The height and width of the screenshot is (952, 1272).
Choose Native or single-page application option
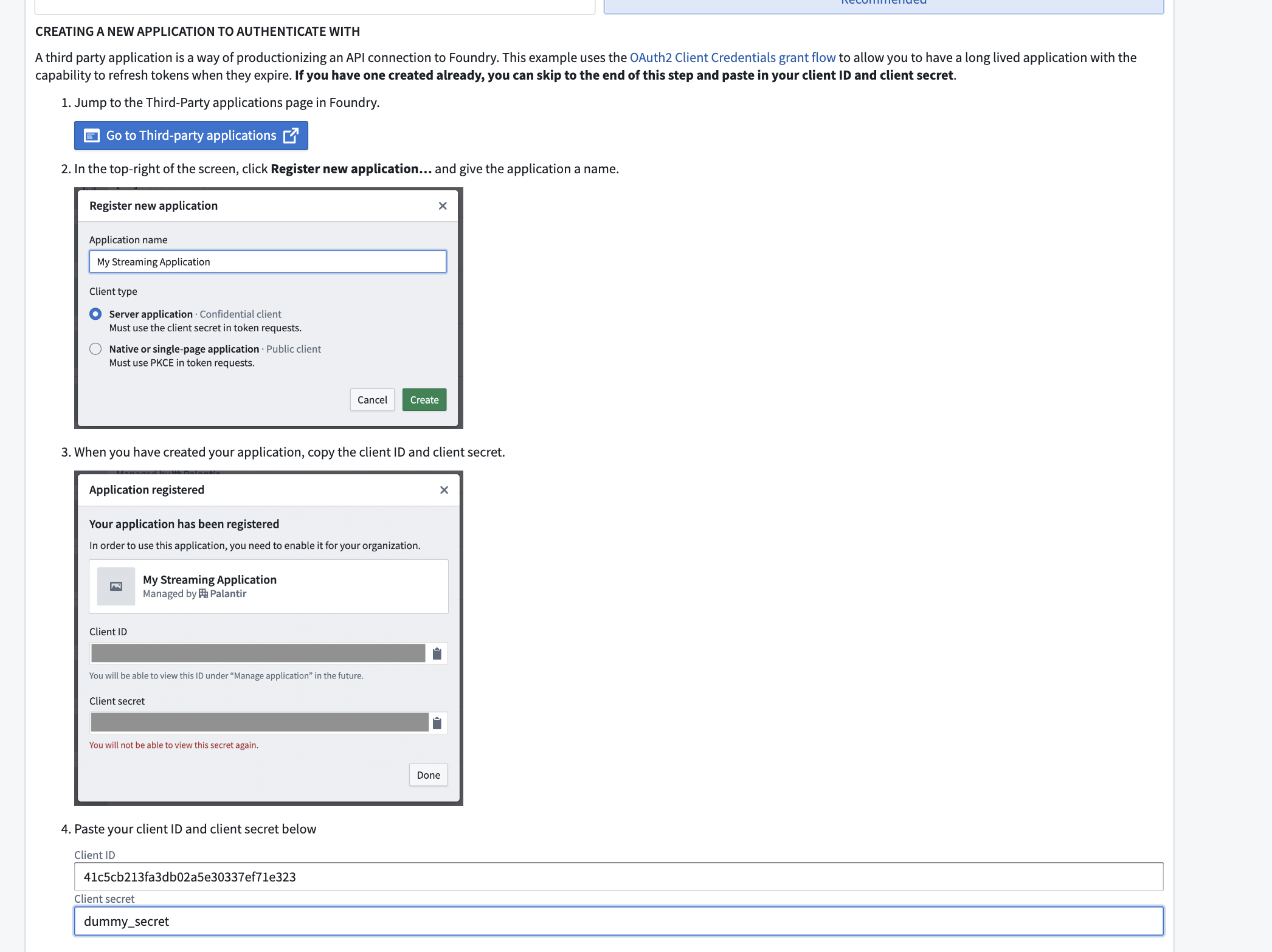[x=95, y=348]
